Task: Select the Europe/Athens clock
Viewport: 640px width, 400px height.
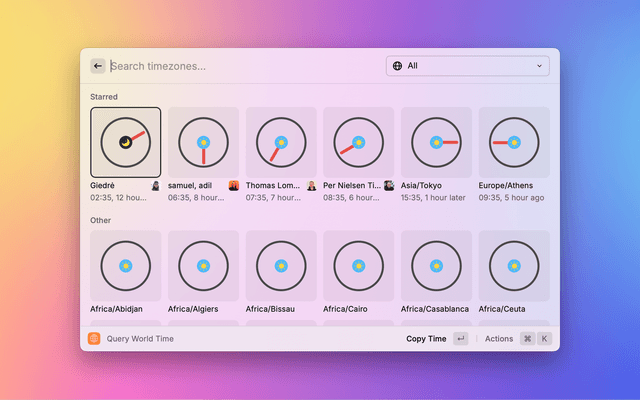Action: click(514, 142)
